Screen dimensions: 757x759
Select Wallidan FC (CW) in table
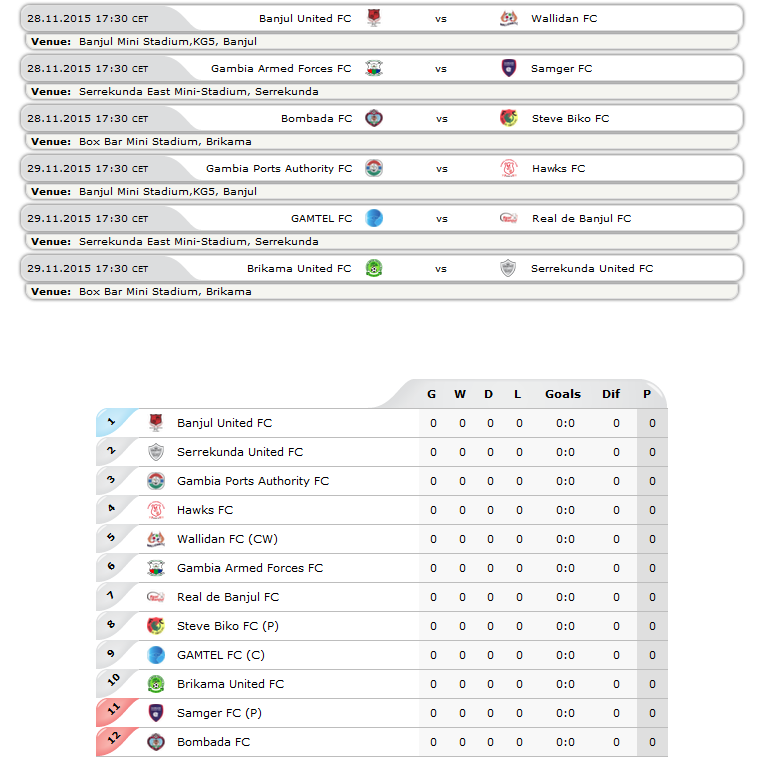227,539
